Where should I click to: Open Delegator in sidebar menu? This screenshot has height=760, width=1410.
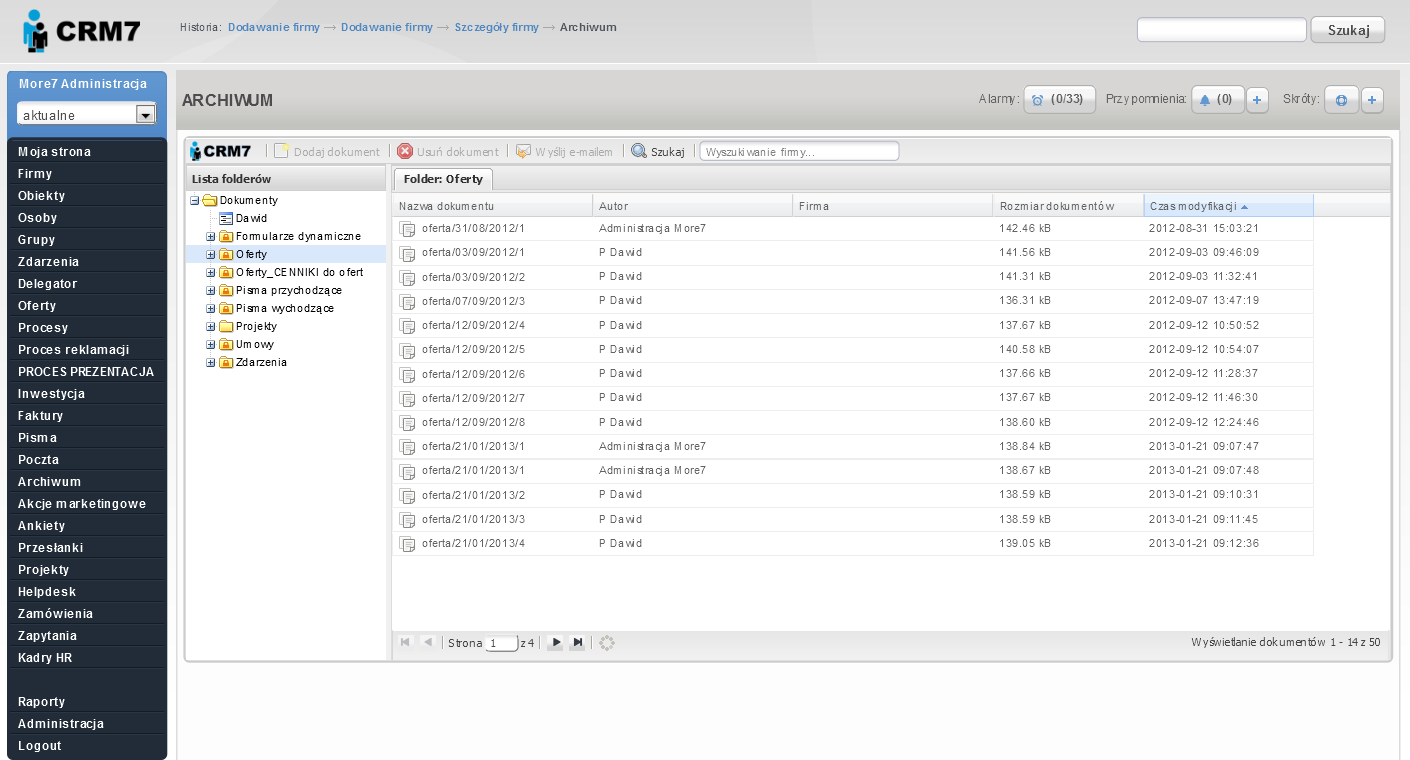point(87,284)
